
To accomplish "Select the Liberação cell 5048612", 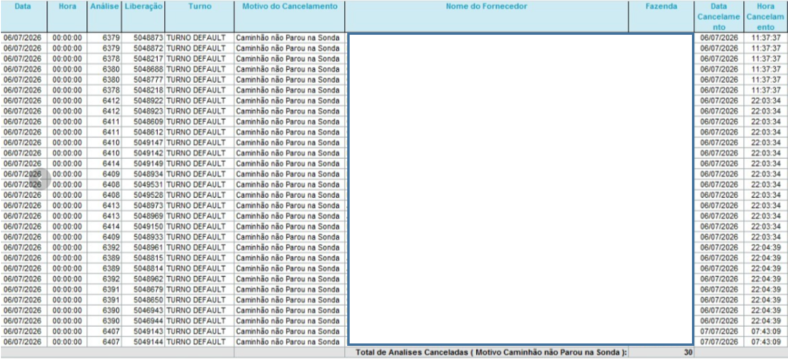I will coord(143,132).
